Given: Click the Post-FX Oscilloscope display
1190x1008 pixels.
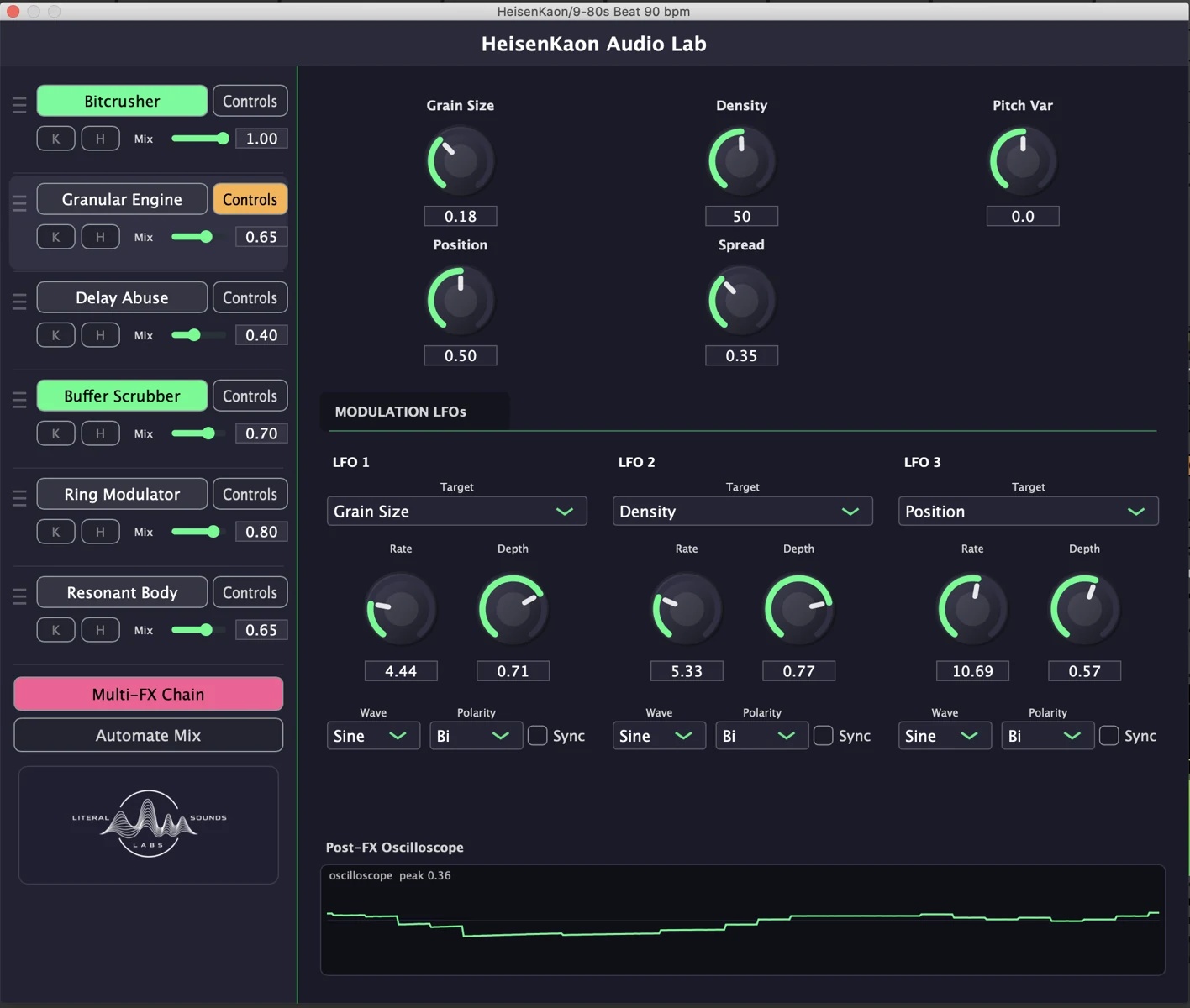Looking at the screenshot, I should coord(743,920).
